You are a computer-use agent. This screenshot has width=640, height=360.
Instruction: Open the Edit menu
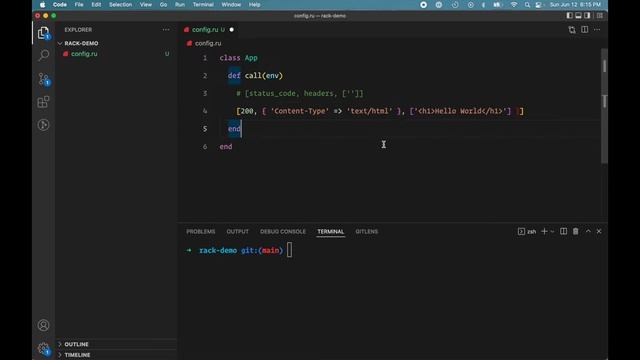(96, 4)
